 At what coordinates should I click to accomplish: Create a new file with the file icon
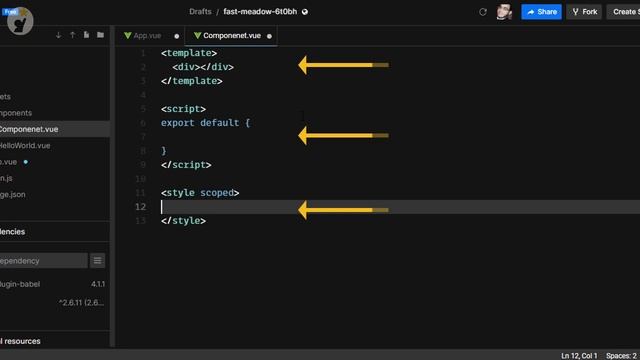(x=87, y=35)
